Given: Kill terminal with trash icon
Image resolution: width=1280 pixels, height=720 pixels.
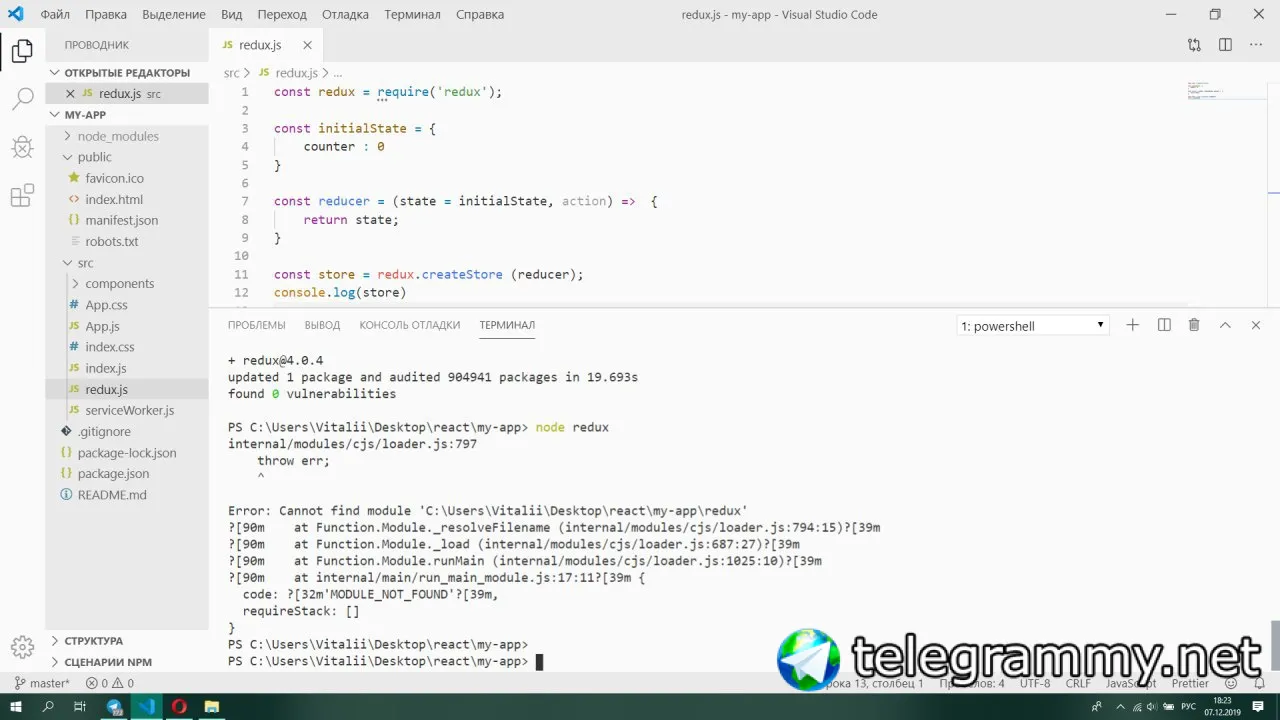Looking at the screenshot, I should pos(1194,325).
